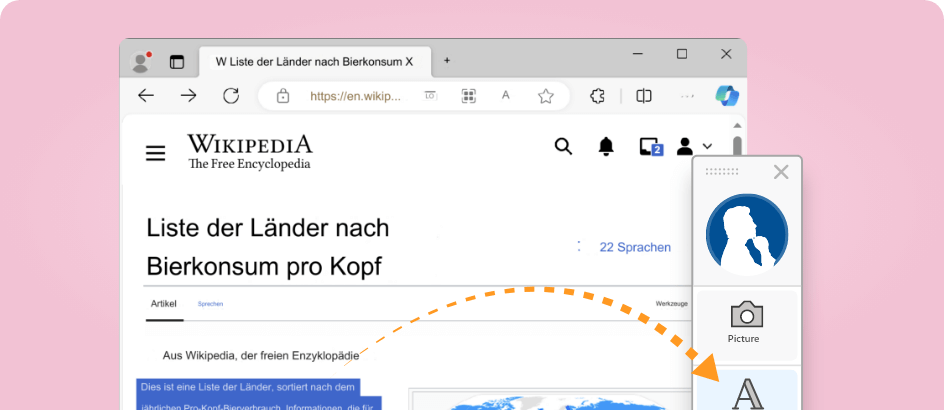Viewport: 944px width, 410px height.
Task: Open the screenshot icon in address bar
Action: (x=430, y=95)
